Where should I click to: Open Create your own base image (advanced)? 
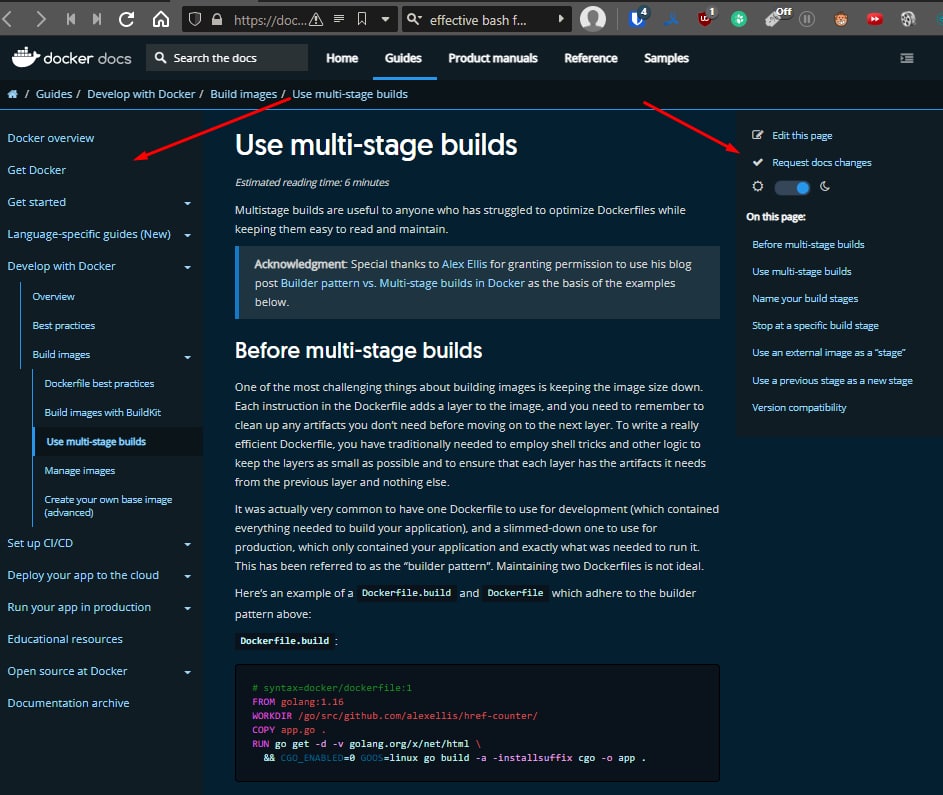[108, 506]
